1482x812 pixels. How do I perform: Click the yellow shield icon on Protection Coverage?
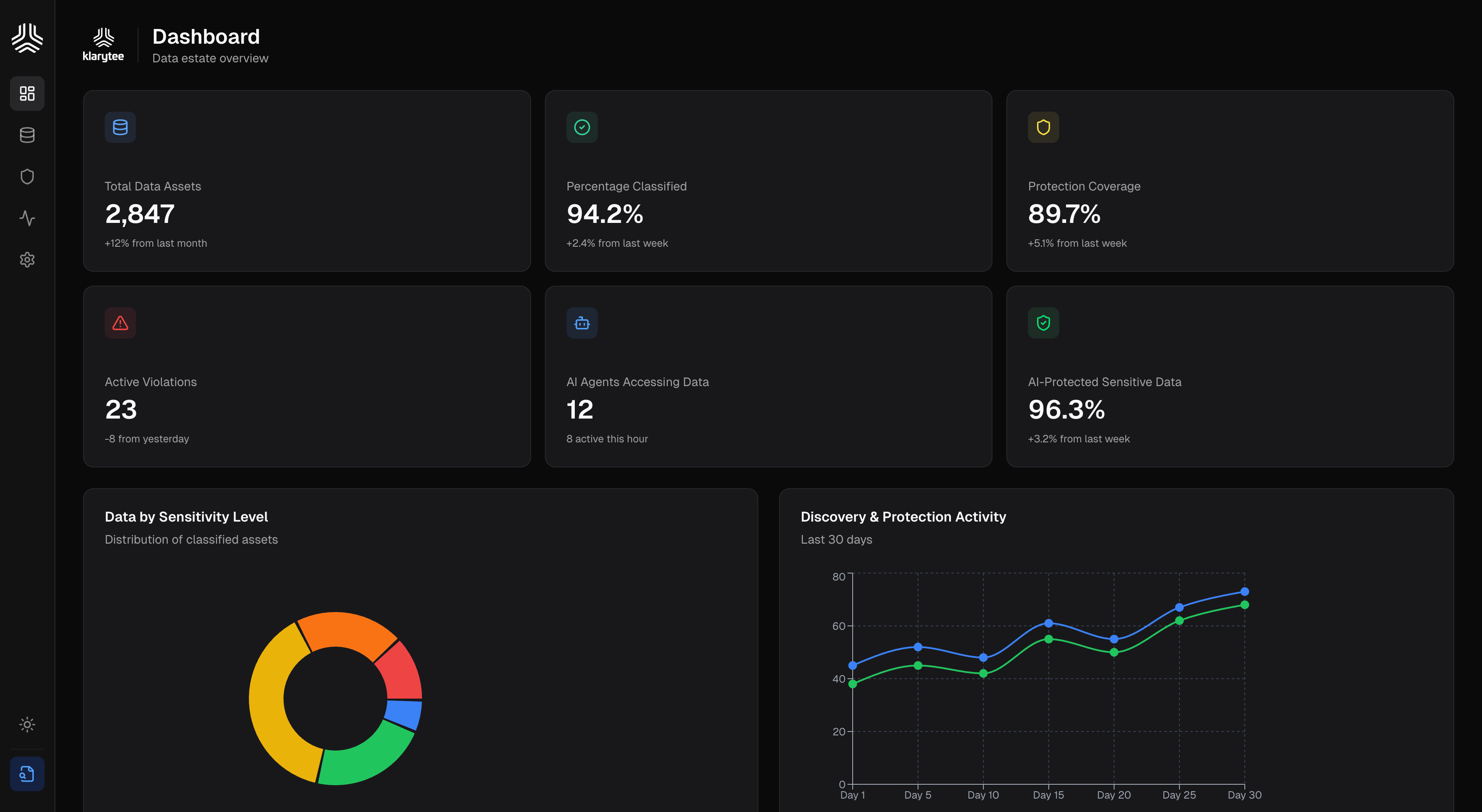point(1043,127)
